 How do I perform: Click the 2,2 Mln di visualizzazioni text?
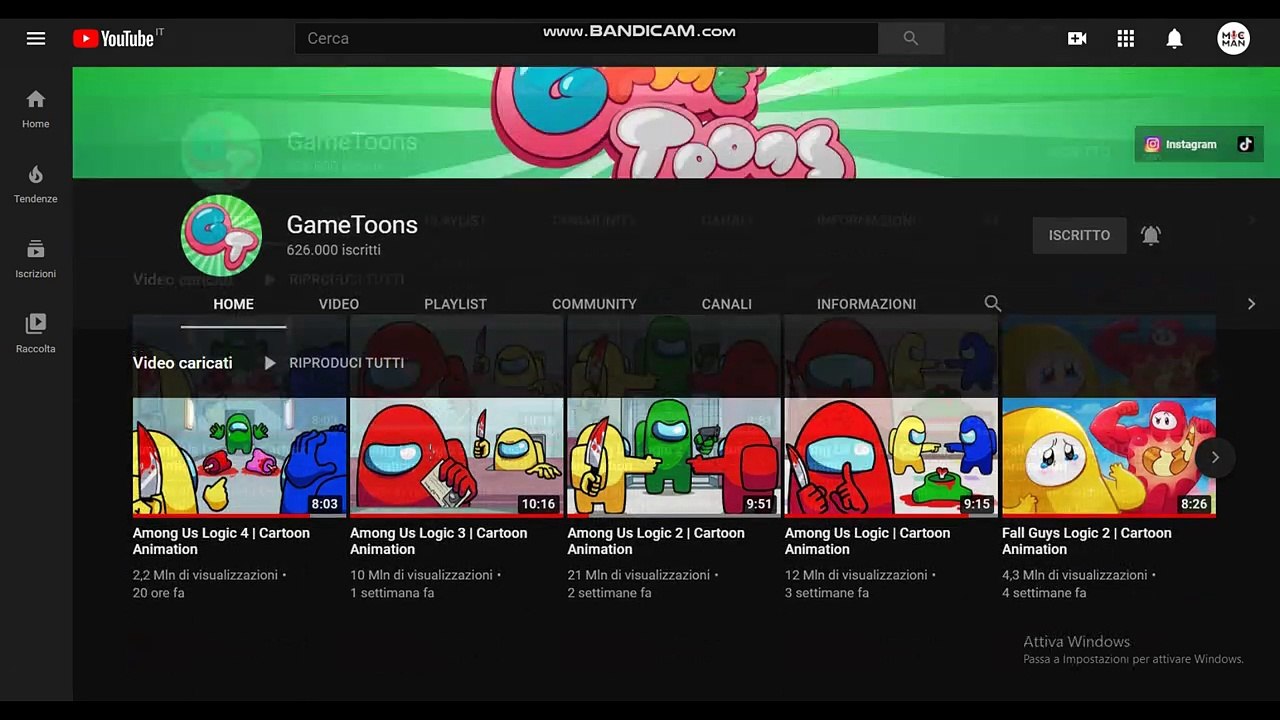[205, 575]
